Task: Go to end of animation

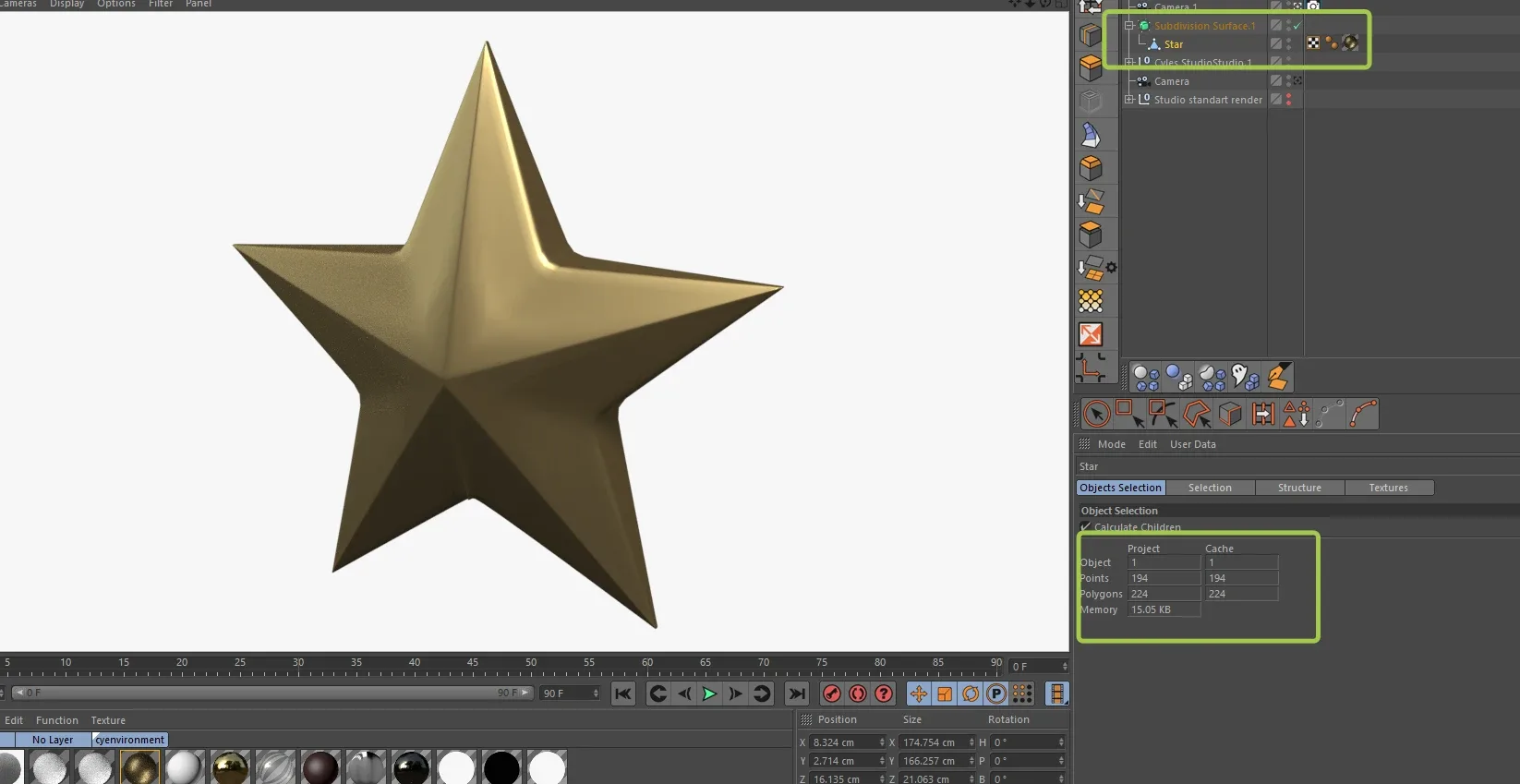Action: (x=797, y=694)
